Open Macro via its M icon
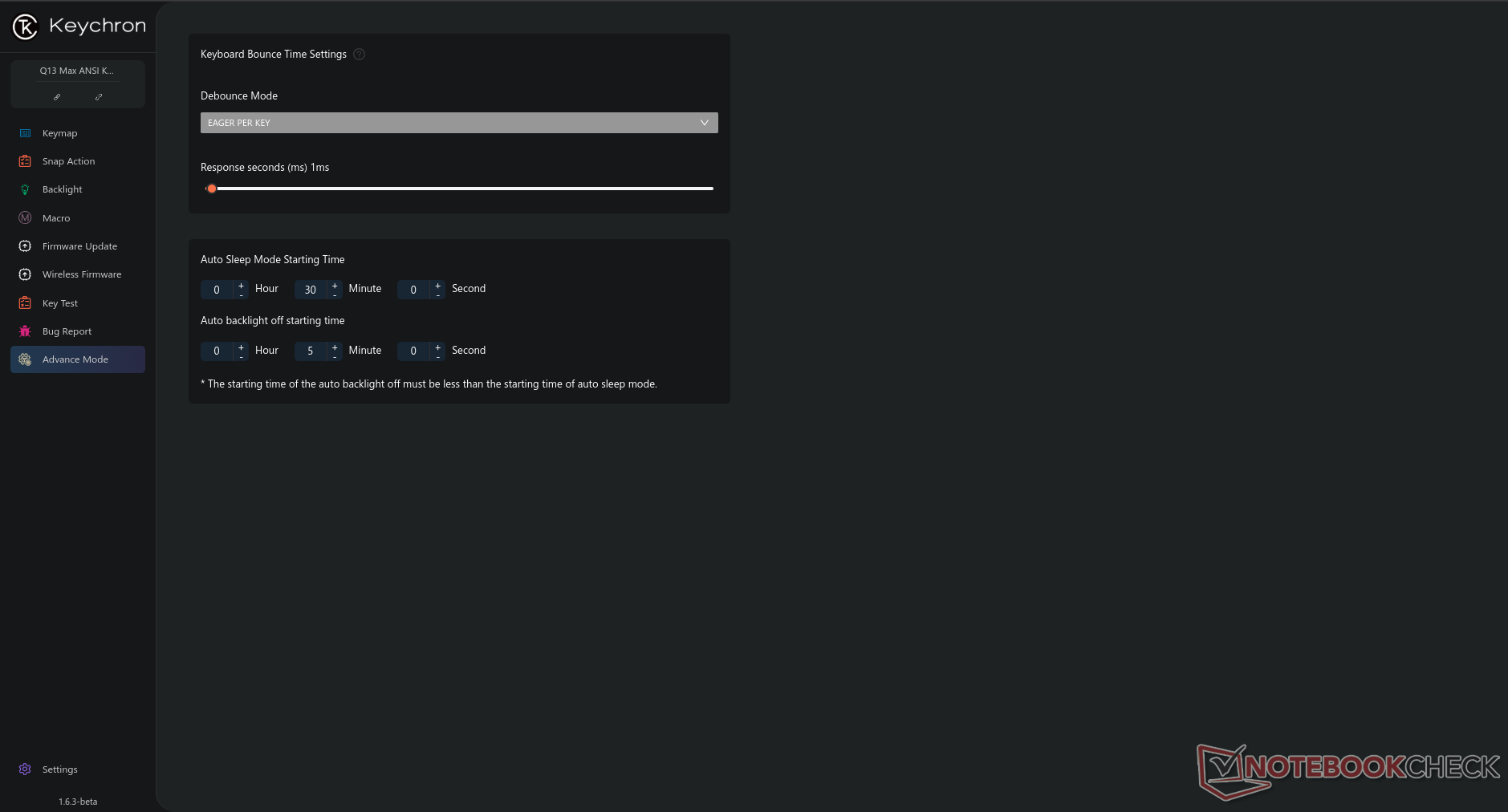This screenshot has width=1508, height=812. (25, 218)
